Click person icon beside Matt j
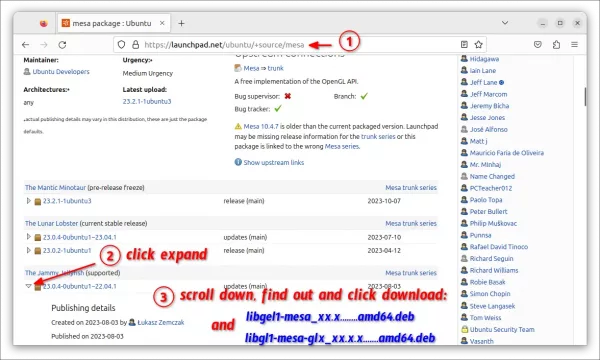Screen dimensions: 600x360 [464, 141]
